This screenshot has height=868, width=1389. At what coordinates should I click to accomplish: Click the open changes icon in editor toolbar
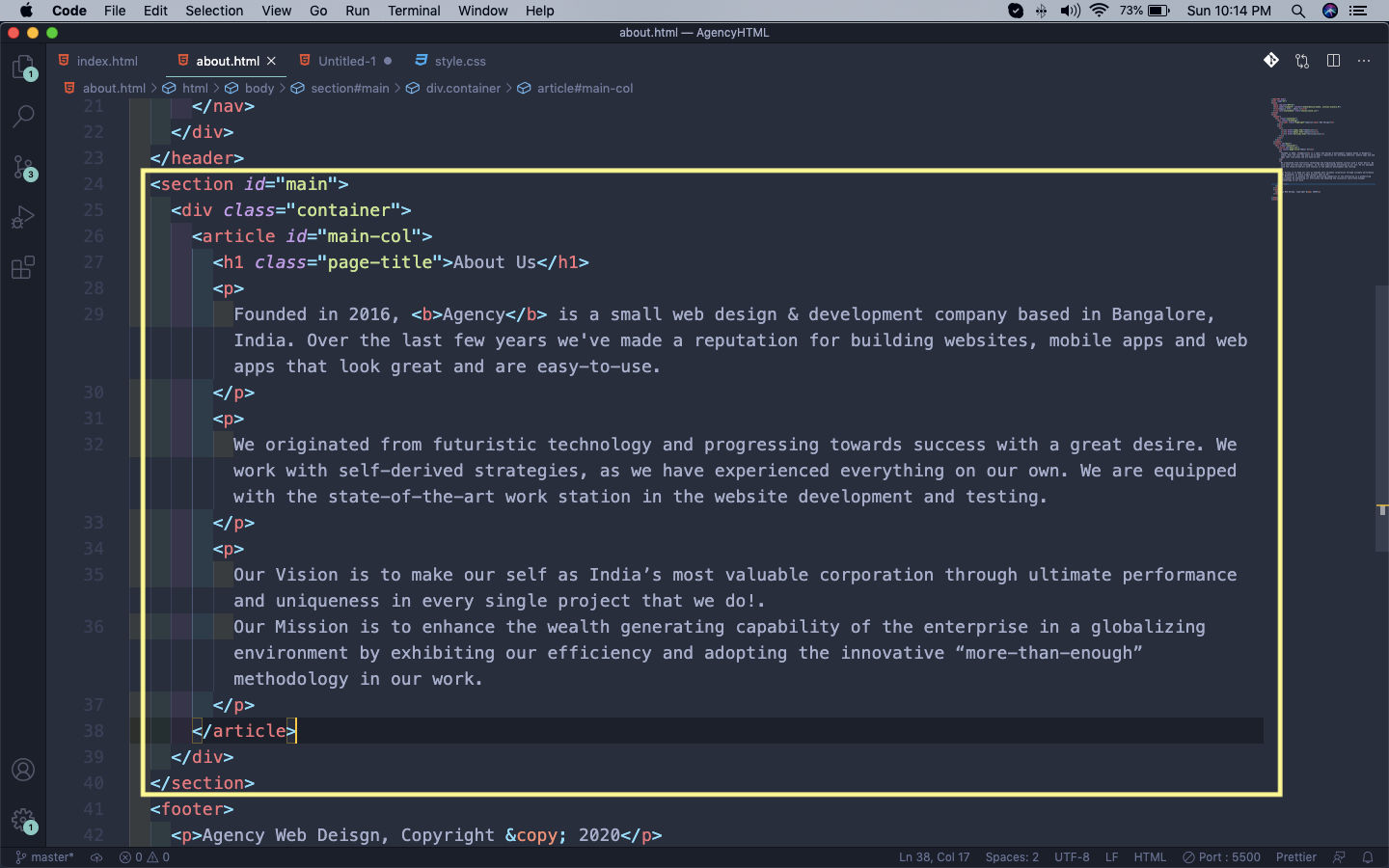coord(1302,61)
